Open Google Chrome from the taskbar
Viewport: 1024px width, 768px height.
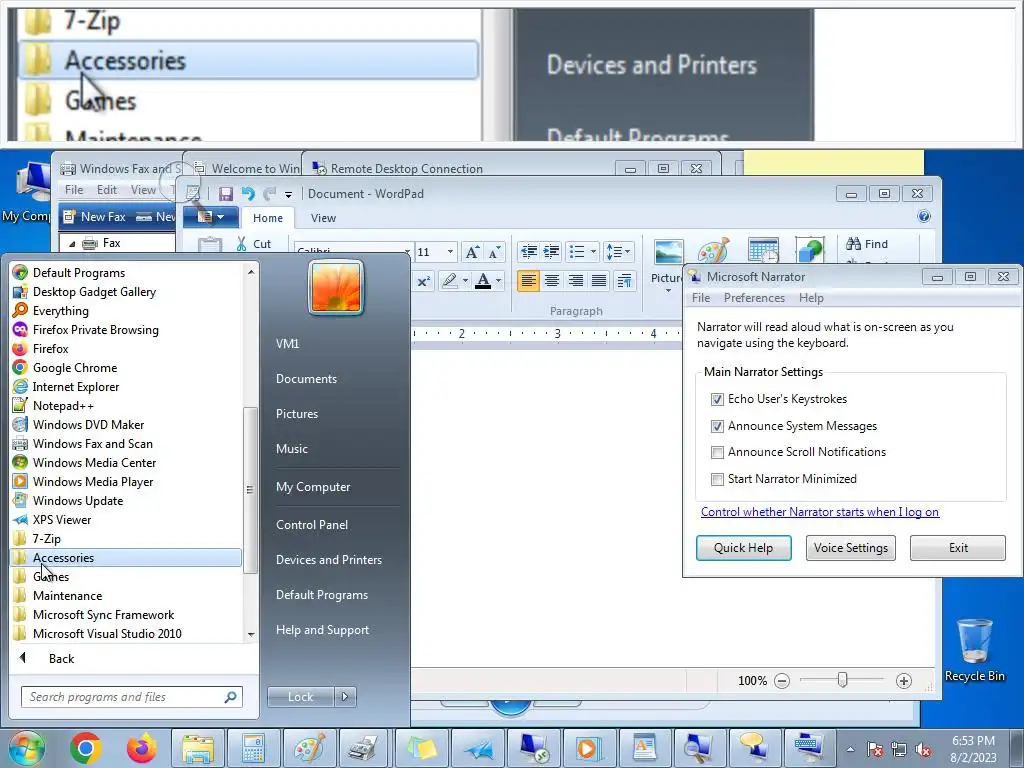coord(86,748)
